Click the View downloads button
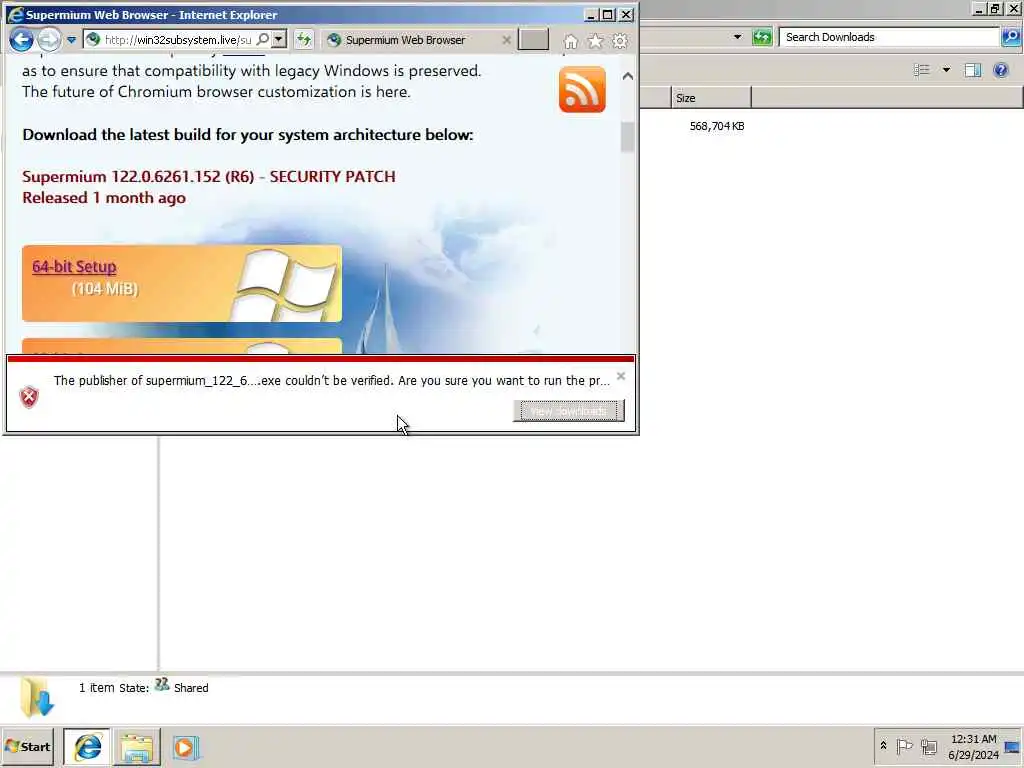 (569, 411)
